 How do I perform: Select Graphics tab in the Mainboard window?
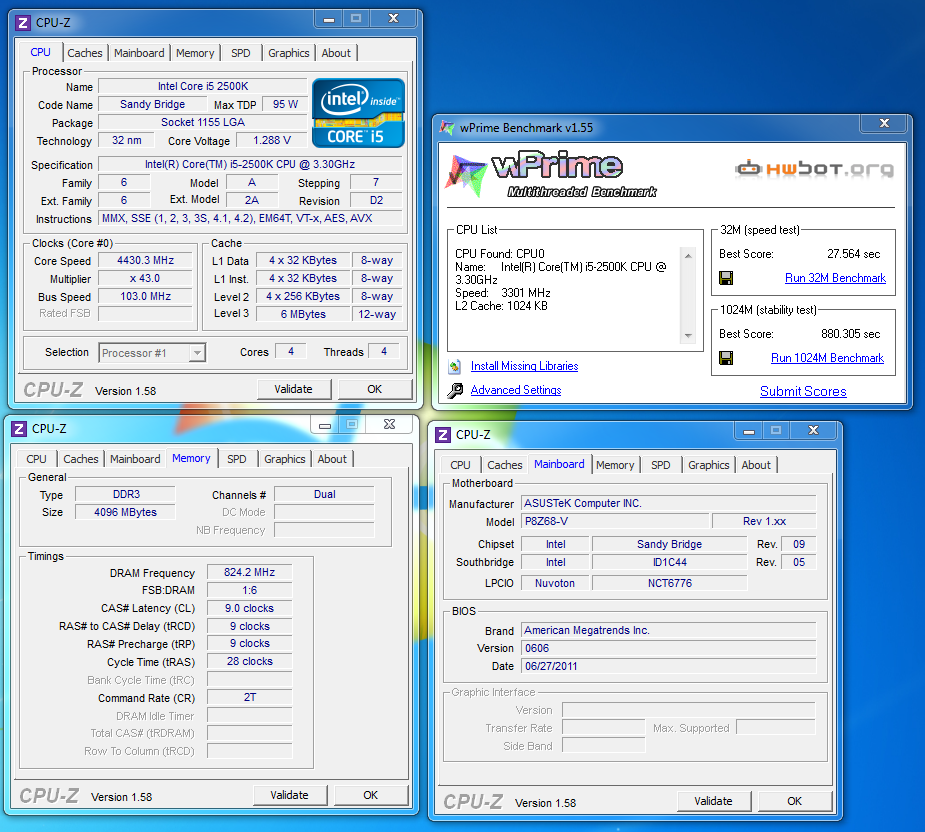point(708,465)
